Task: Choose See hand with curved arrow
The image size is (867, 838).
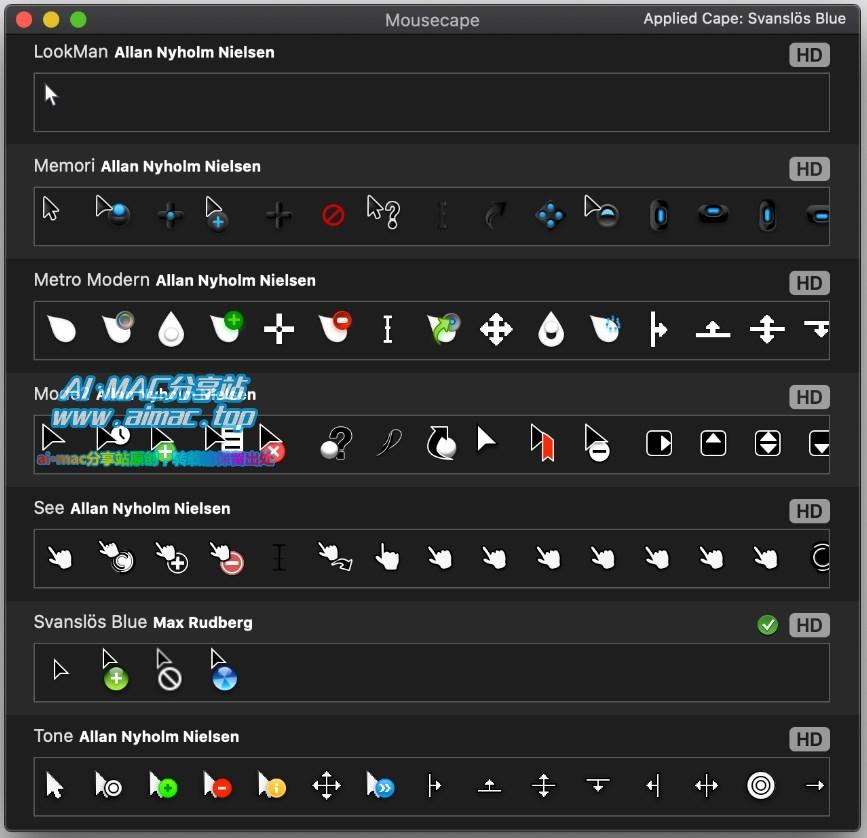Action: tap(335, 557)
